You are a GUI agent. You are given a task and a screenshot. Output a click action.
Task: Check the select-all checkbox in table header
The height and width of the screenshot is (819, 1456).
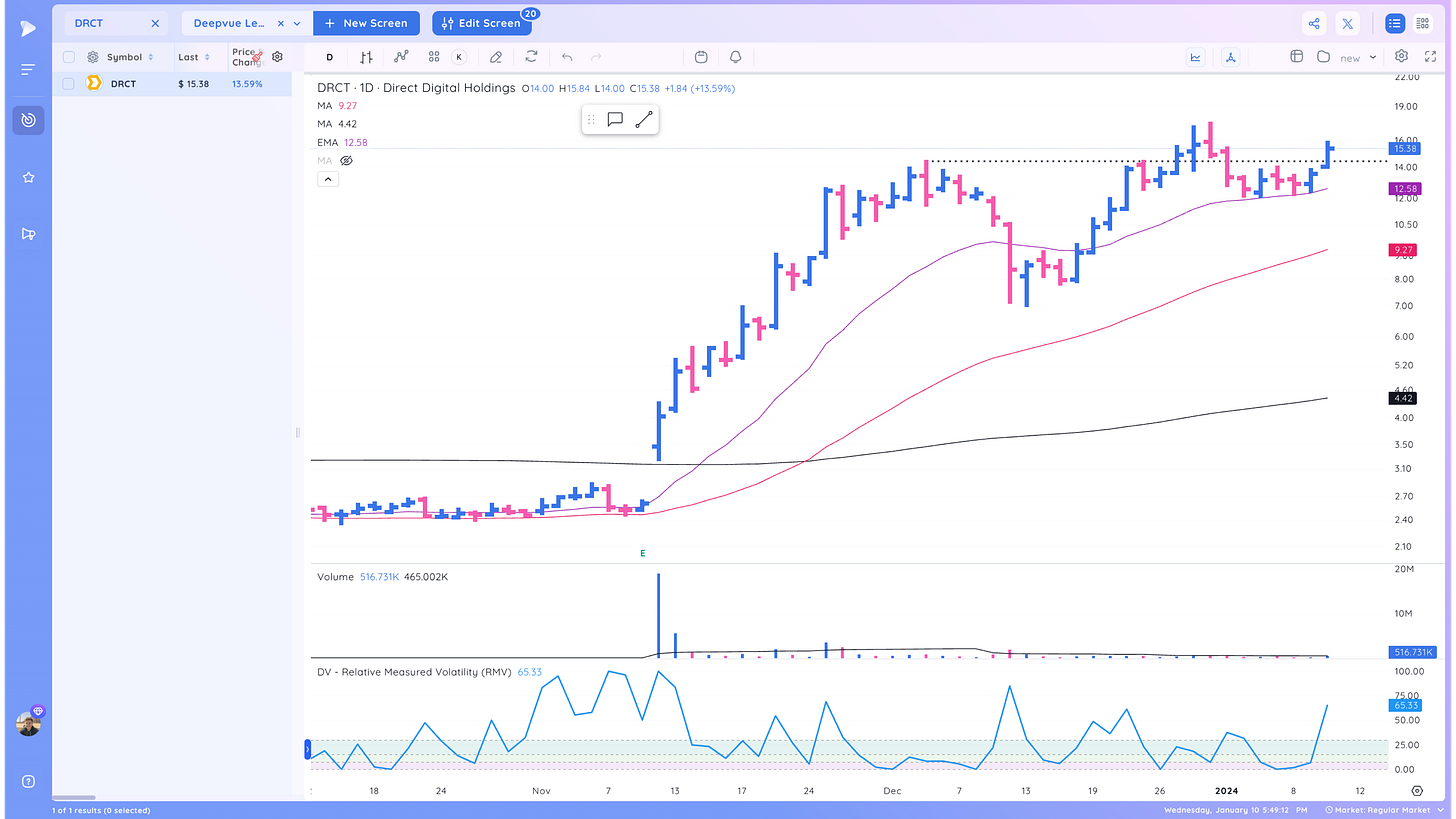coord(69,57)
